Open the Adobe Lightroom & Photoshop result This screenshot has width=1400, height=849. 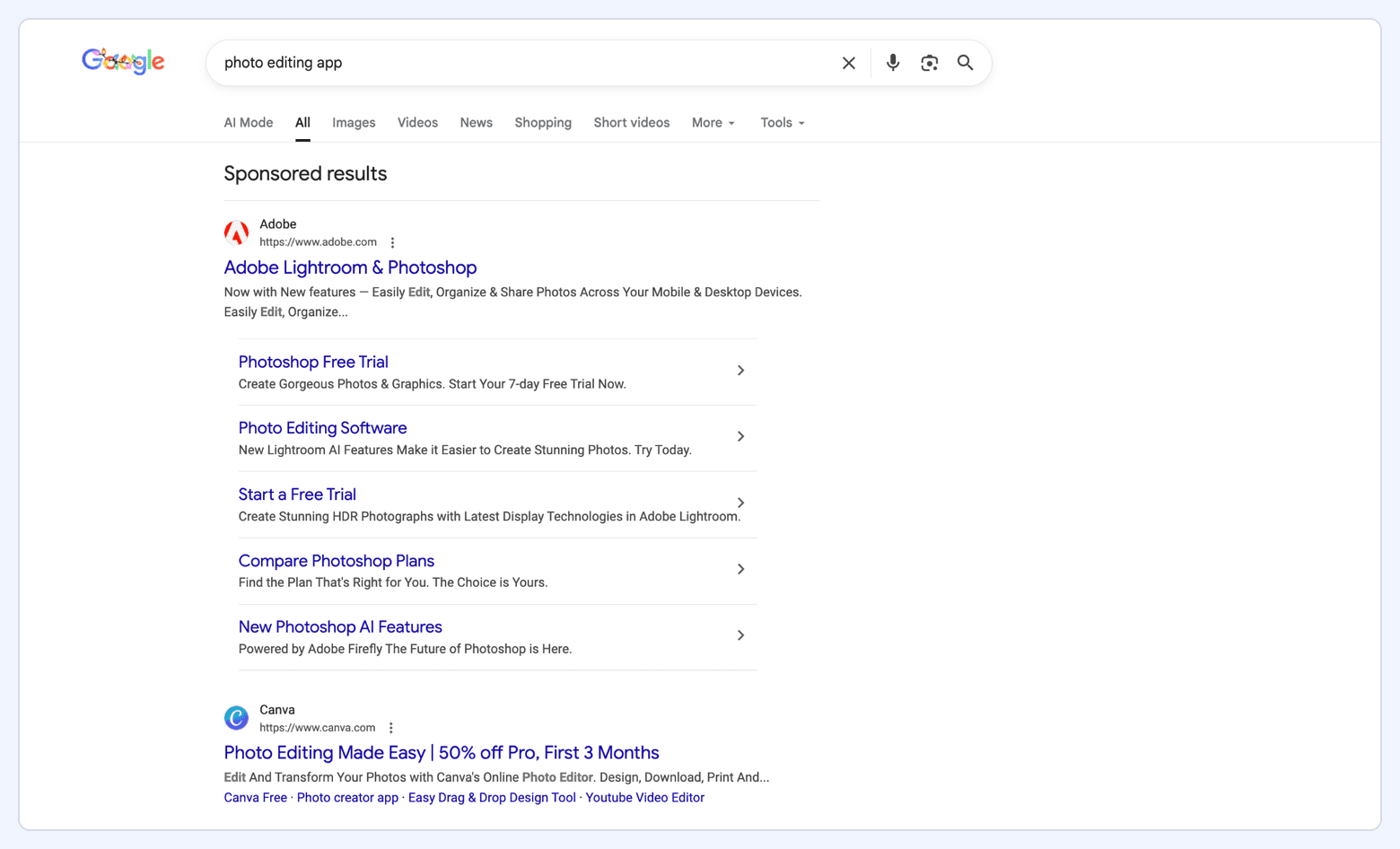pyautogui.click(x=350, y=267)
